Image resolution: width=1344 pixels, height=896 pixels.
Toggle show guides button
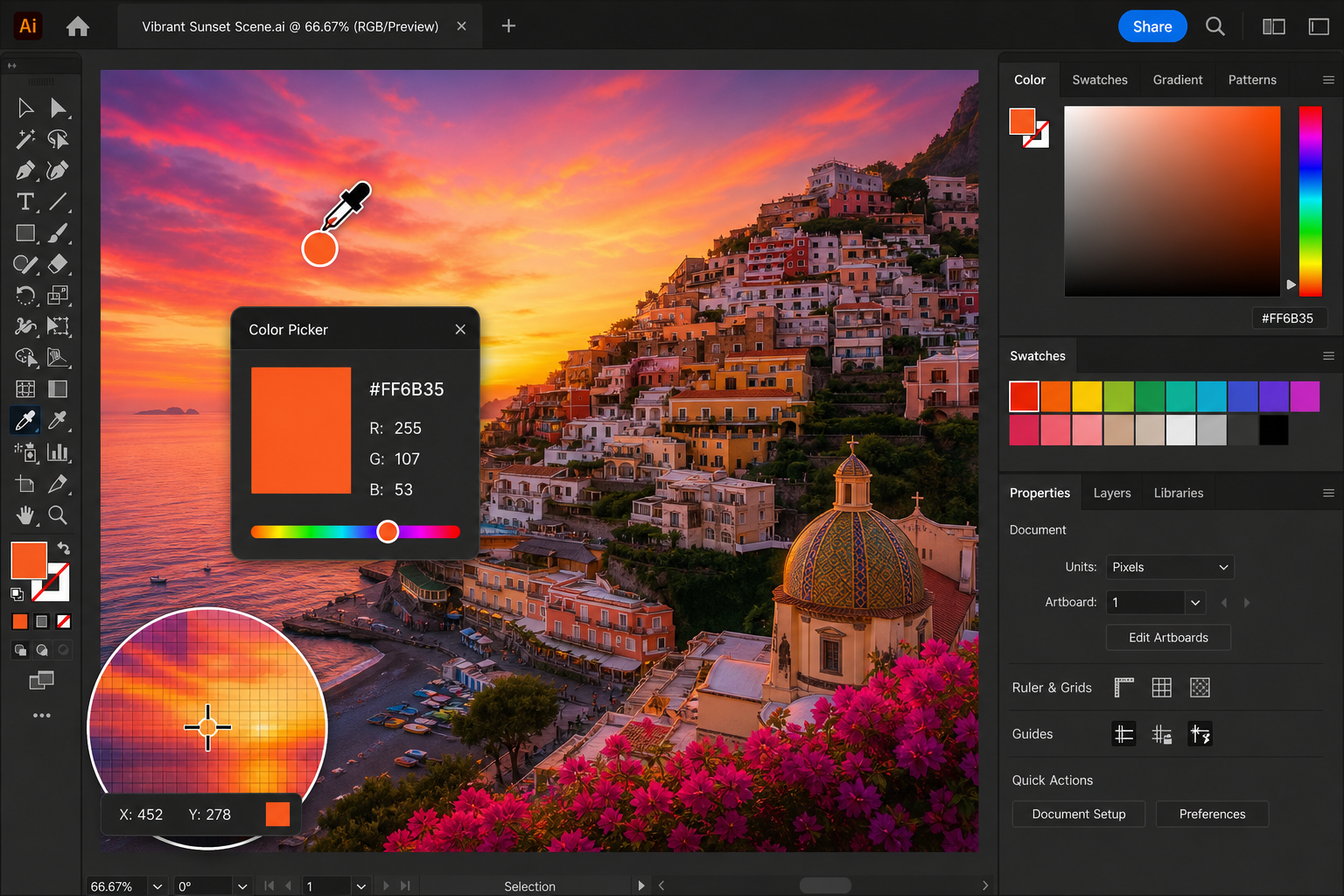coord(1124,734)
